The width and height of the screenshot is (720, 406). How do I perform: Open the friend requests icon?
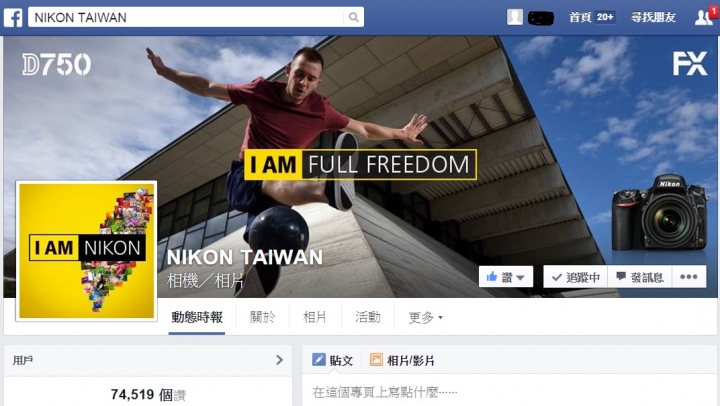pyautogui.click(x=703, y=17)
